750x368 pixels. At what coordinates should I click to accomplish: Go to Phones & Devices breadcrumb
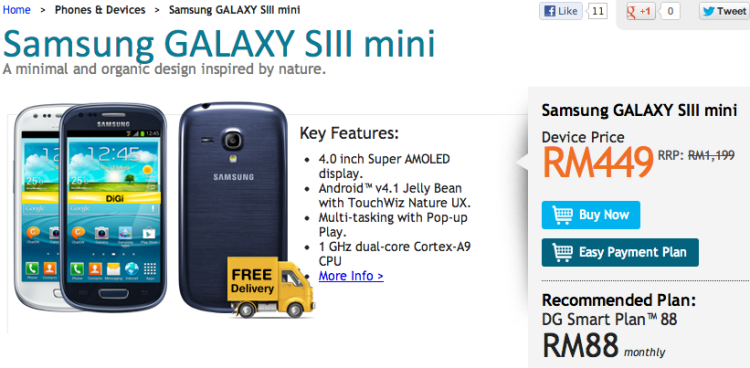[x=100, y=10]
